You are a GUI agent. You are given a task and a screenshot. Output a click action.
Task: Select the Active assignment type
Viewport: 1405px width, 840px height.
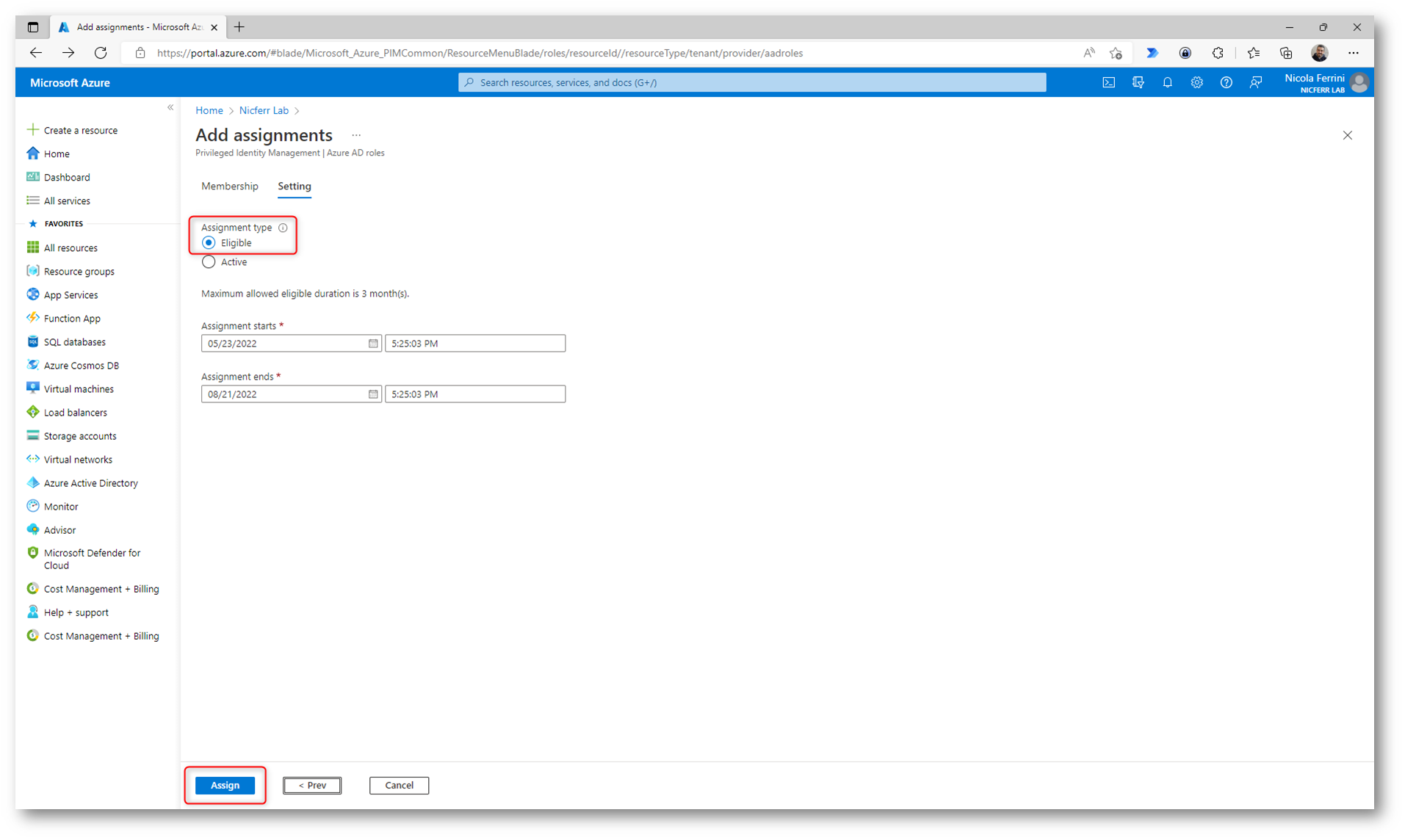(x=209, y=262)
